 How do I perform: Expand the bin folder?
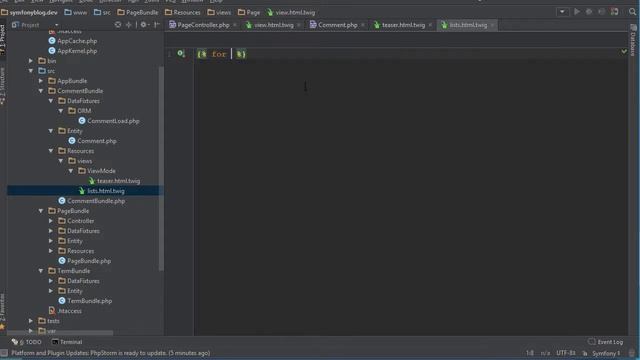[31, 61]
